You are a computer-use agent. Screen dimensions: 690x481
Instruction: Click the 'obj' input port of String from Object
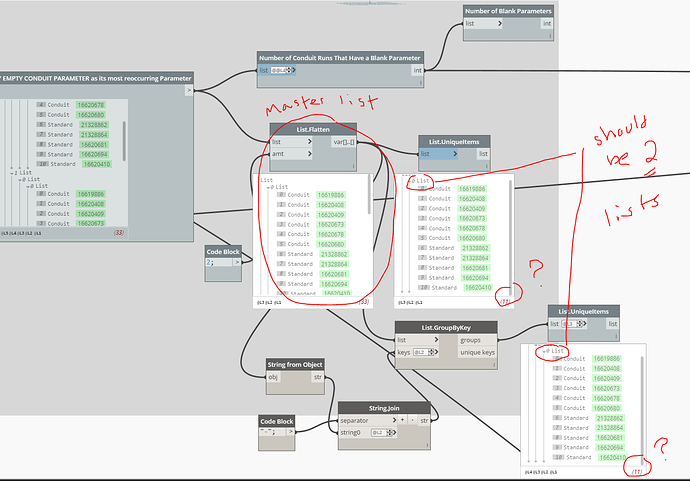[x=273, y=377]
